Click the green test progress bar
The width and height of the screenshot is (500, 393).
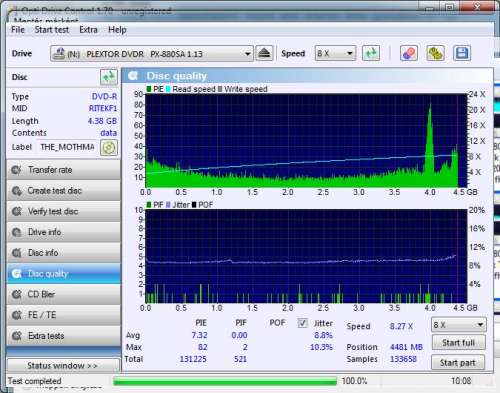pos(225,381)
